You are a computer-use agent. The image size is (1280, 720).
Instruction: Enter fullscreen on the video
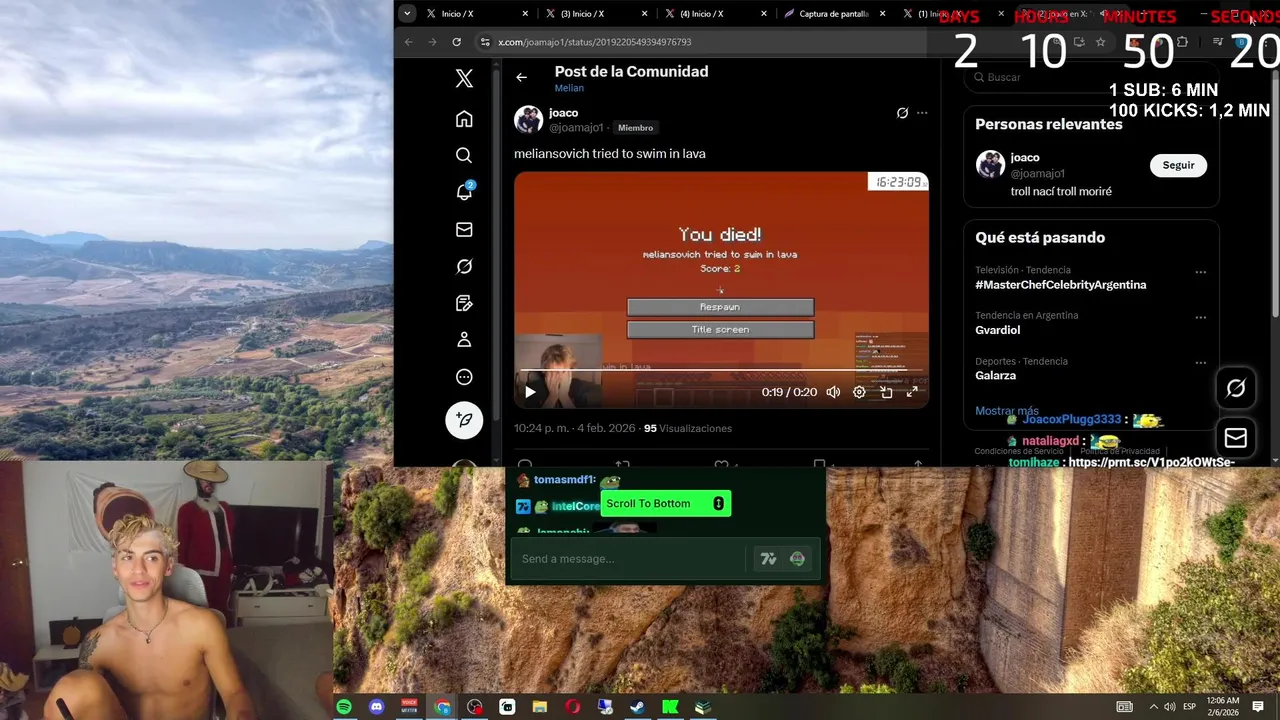coord(912,392)
